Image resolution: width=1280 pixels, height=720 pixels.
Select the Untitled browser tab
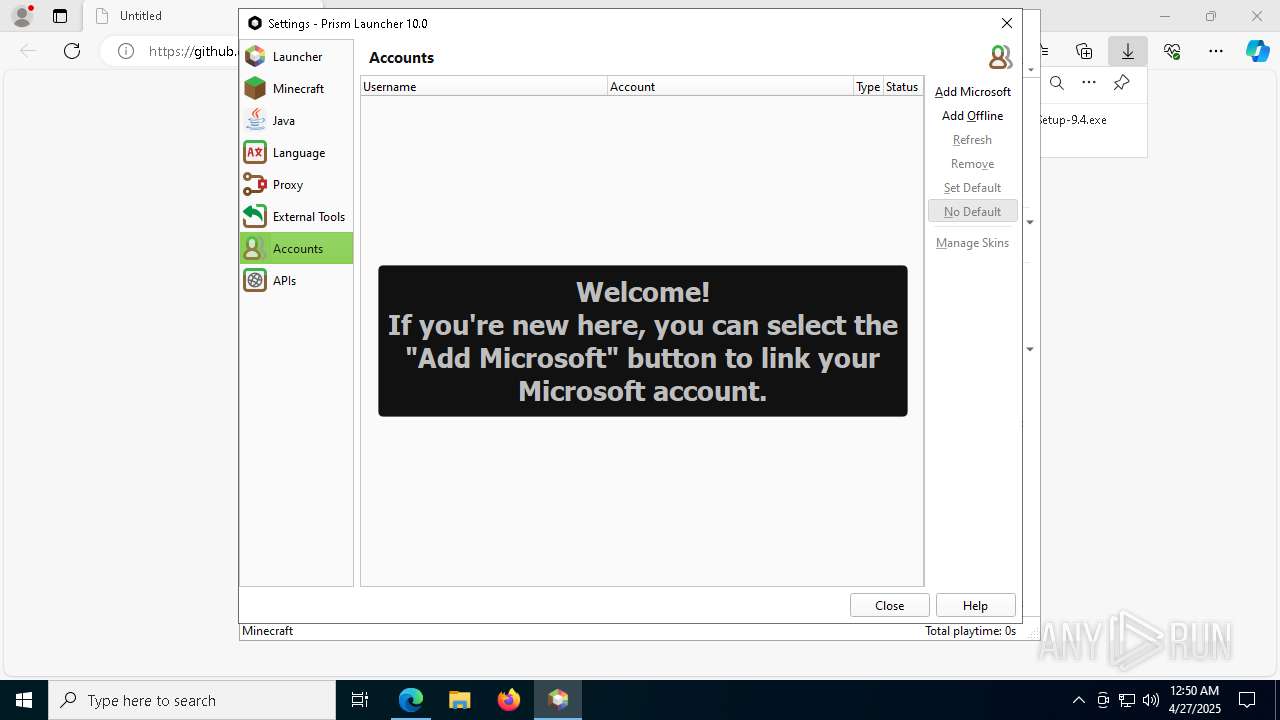[x=160, y=16]
